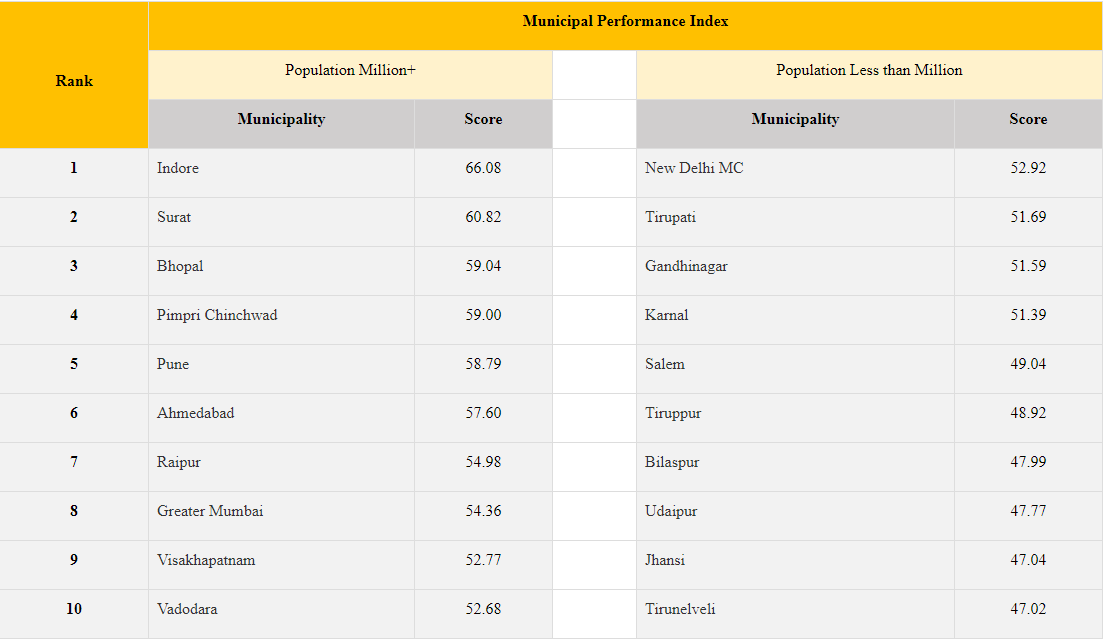Screen dimensions: 1103x639
Task: Click the score value 52.92
Action: (1028, 168)
